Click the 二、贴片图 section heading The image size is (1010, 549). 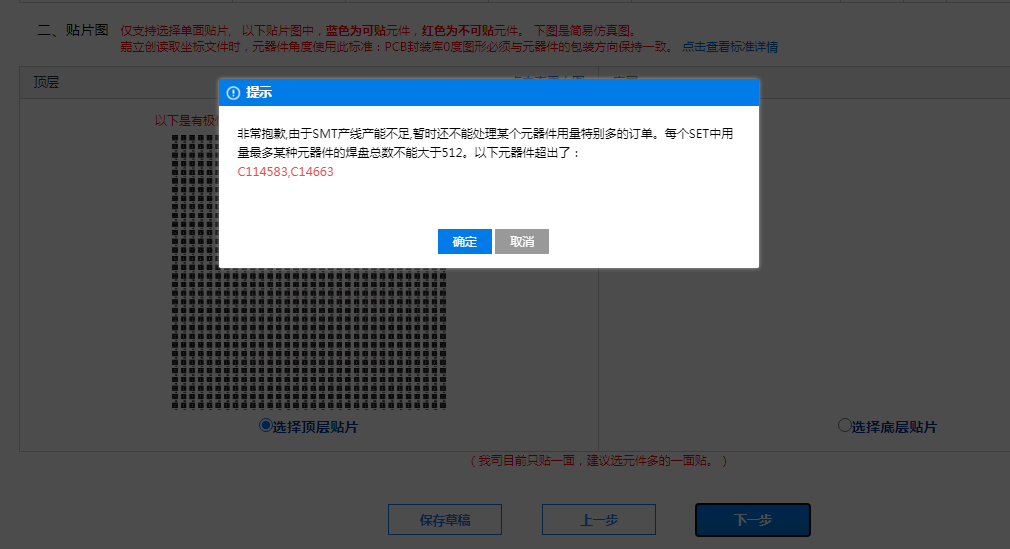73,30
